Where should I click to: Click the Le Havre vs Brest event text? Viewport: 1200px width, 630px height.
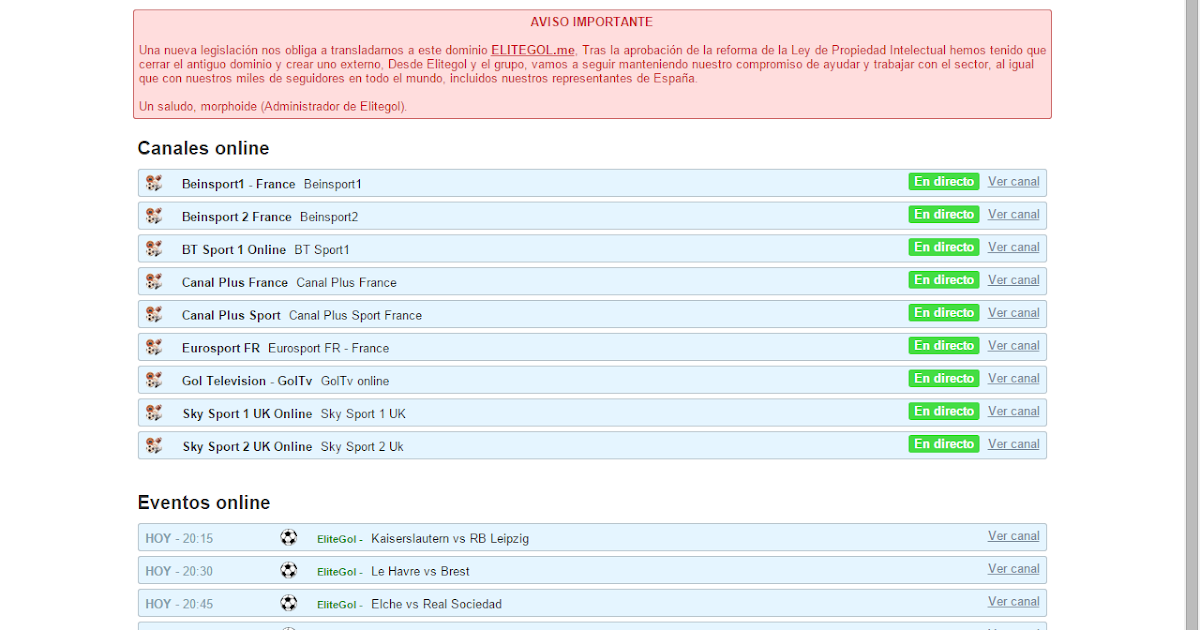(x=420, y=572)
